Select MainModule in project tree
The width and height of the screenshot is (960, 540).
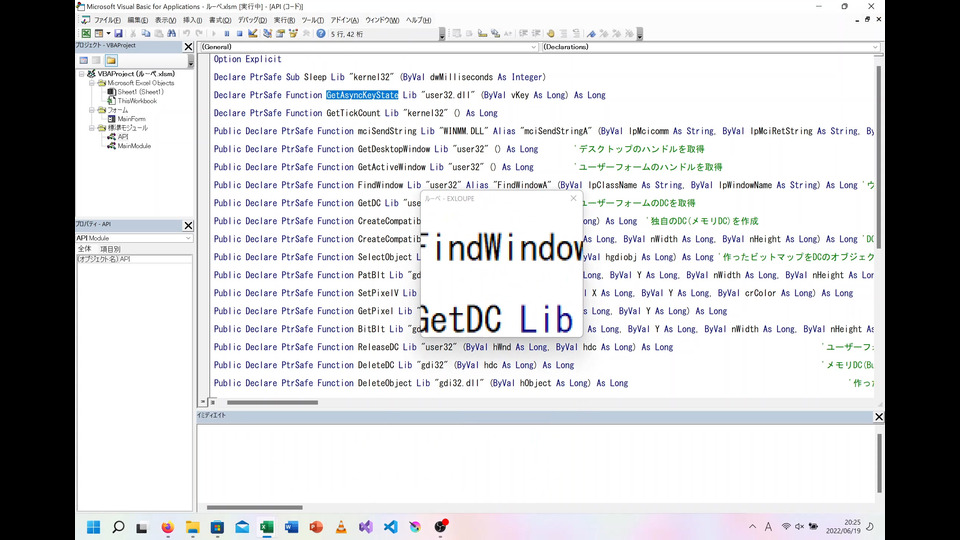[133, 146]
